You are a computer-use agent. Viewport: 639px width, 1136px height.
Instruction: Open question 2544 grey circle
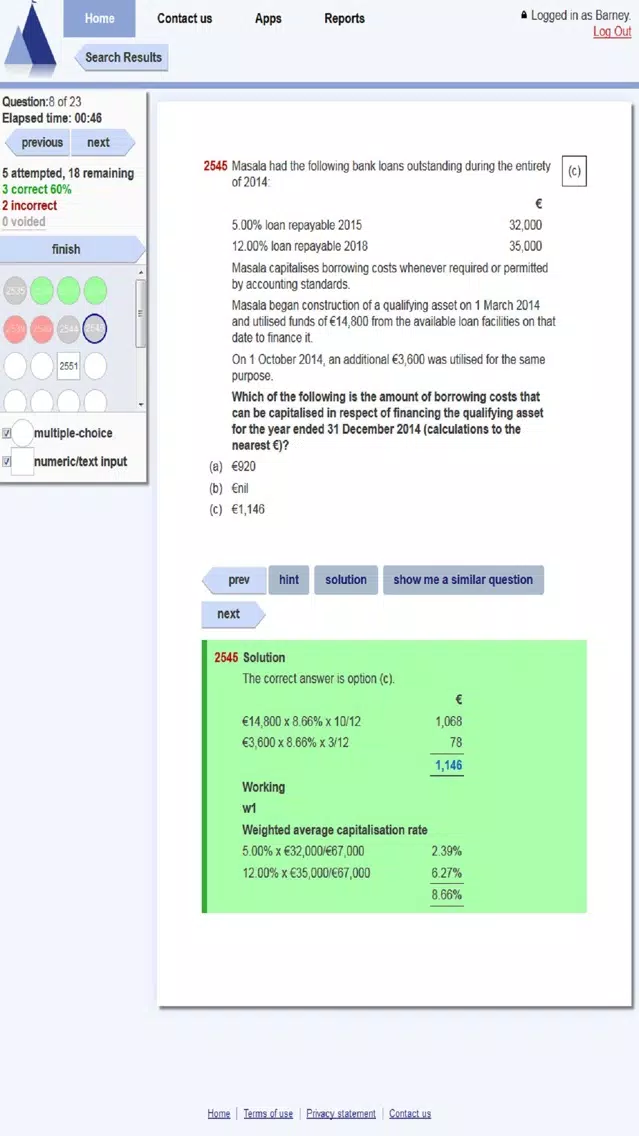coord(68,328)
